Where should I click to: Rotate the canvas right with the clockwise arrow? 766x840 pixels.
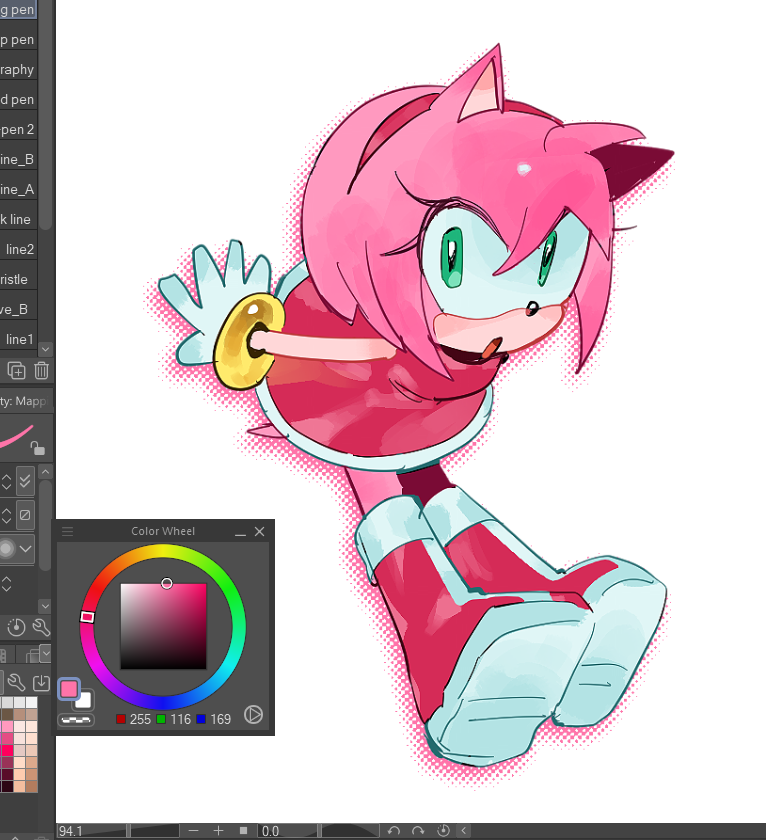418,830
